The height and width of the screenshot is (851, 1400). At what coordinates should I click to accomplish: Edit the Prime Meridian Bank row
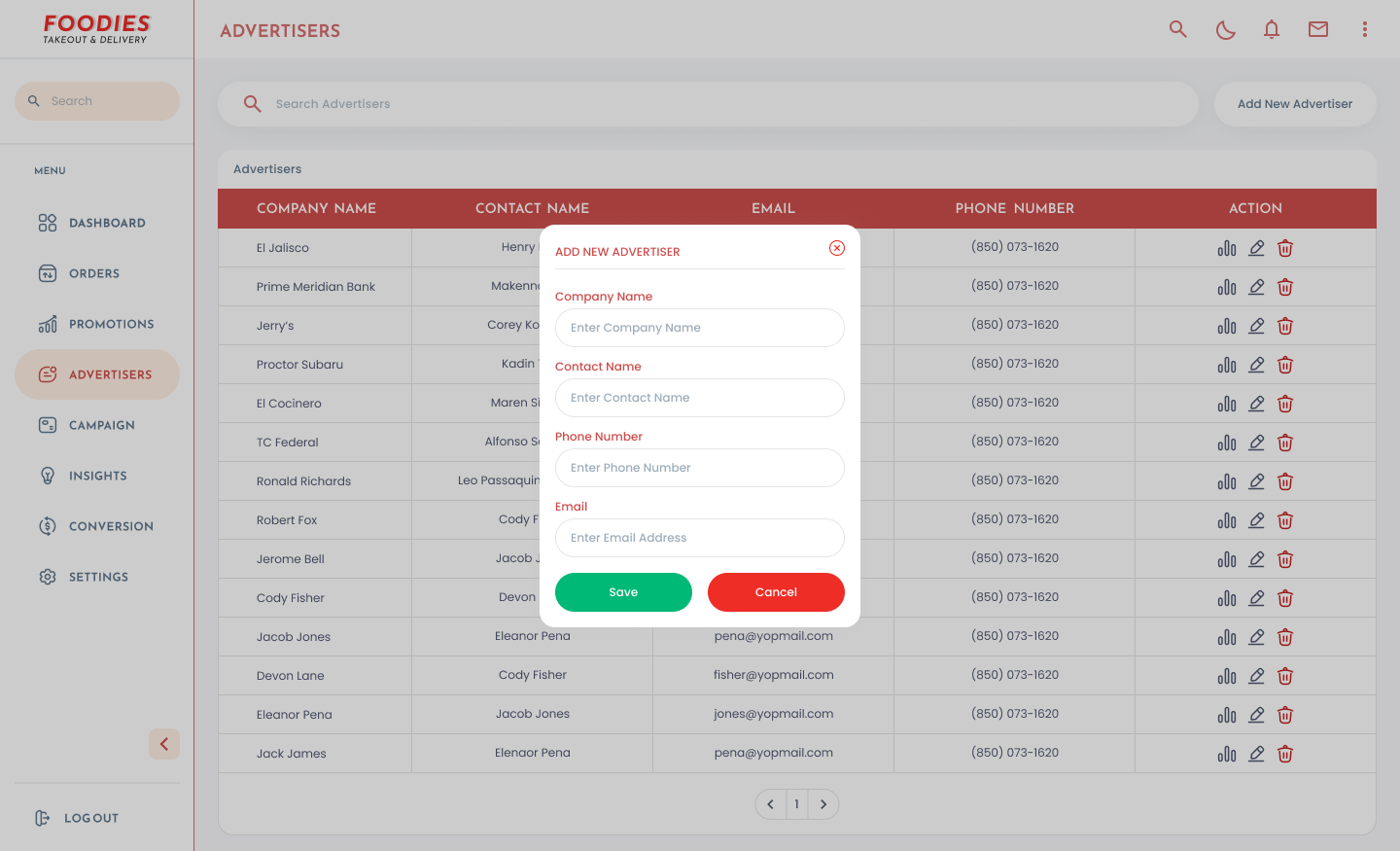[x=1256, y=287]
